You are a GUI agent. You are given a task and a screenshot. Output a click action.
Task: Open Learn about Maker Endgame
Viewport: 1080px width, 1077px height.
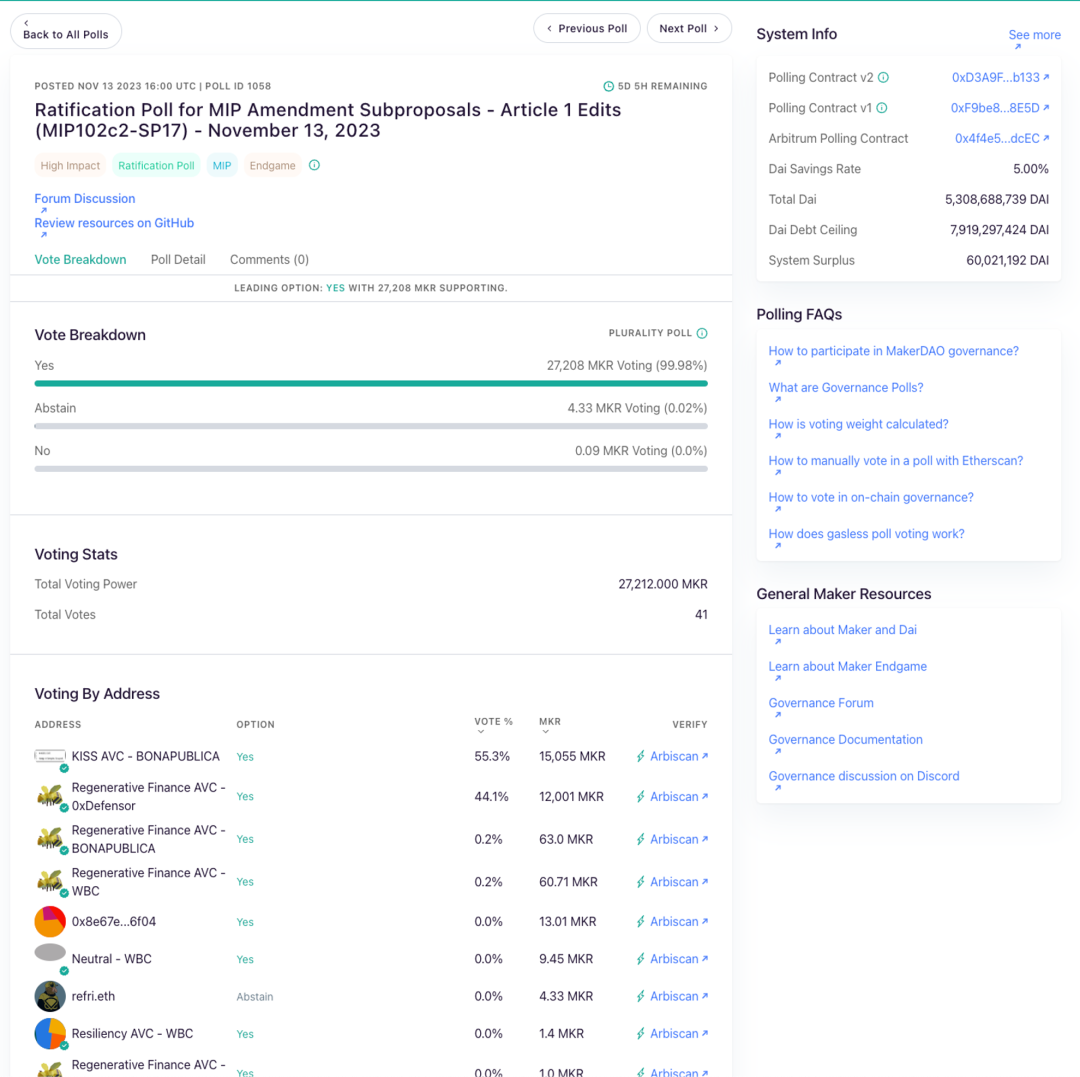pyautogui.click(x=847, y=666)
